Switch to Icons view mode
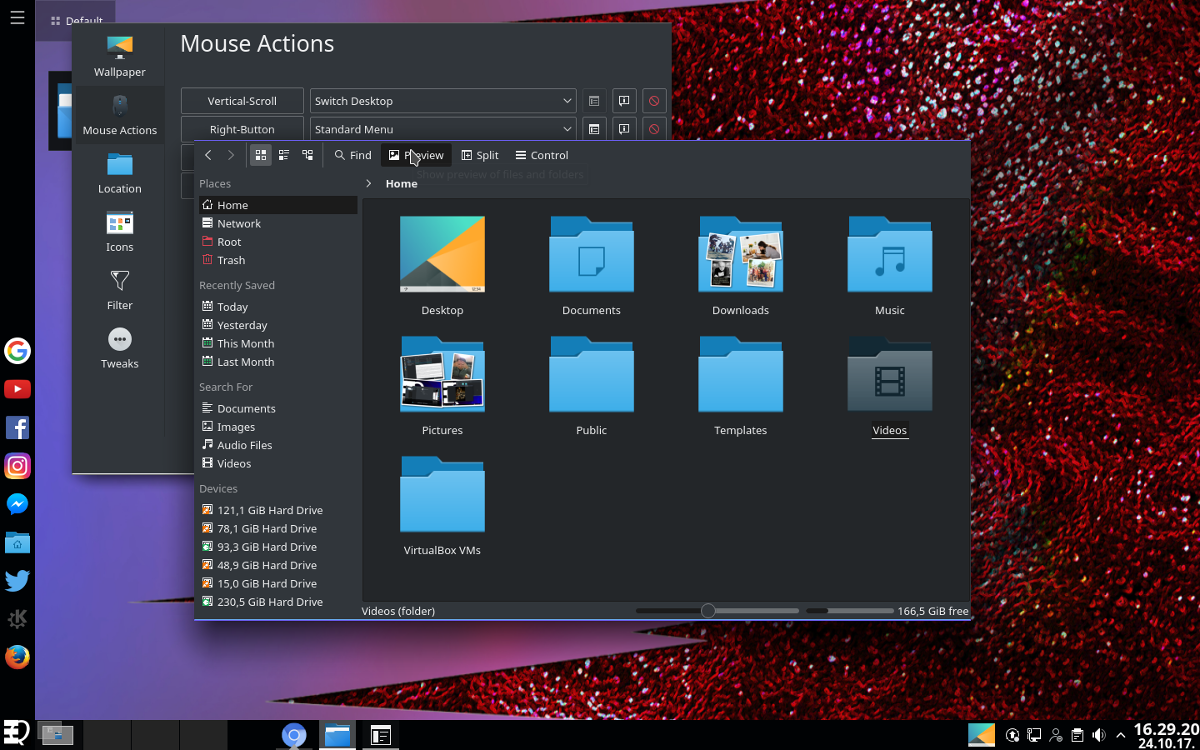This screenshot has height=750, width=1200. 260,155
